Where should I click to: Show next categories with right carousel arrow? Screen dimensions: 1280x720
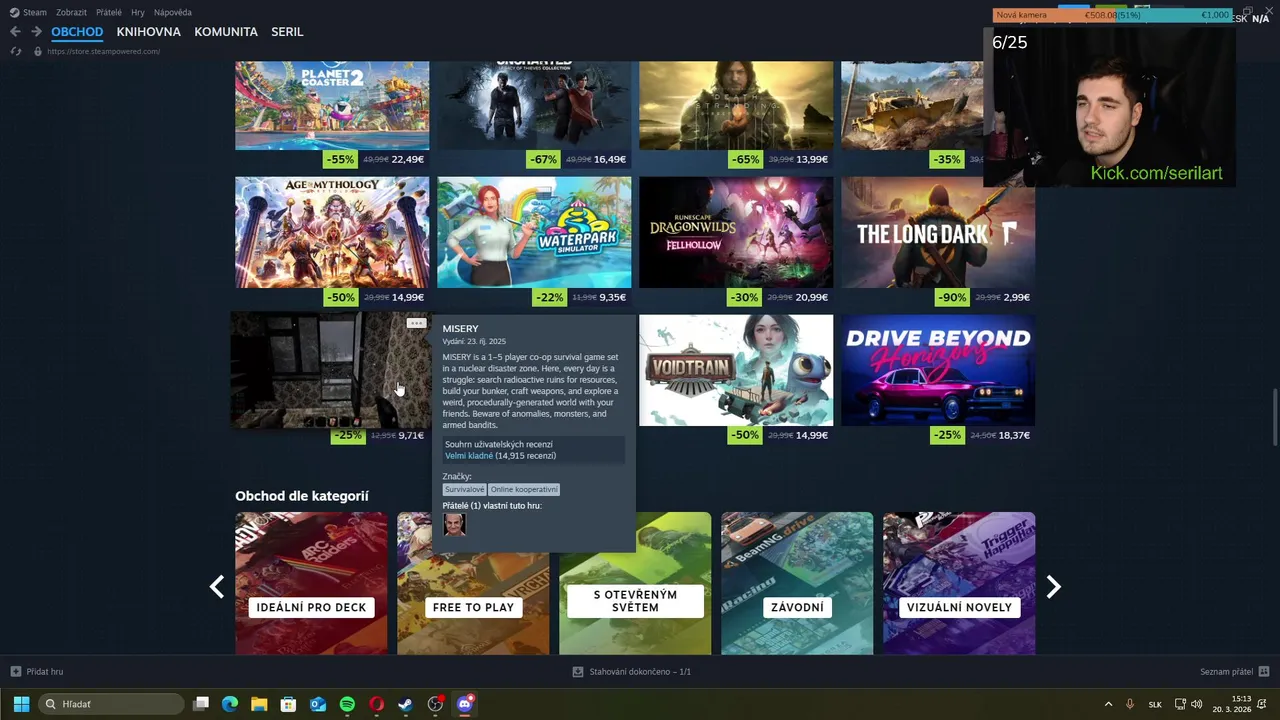pyautogui.click(x=1053, y=587)
